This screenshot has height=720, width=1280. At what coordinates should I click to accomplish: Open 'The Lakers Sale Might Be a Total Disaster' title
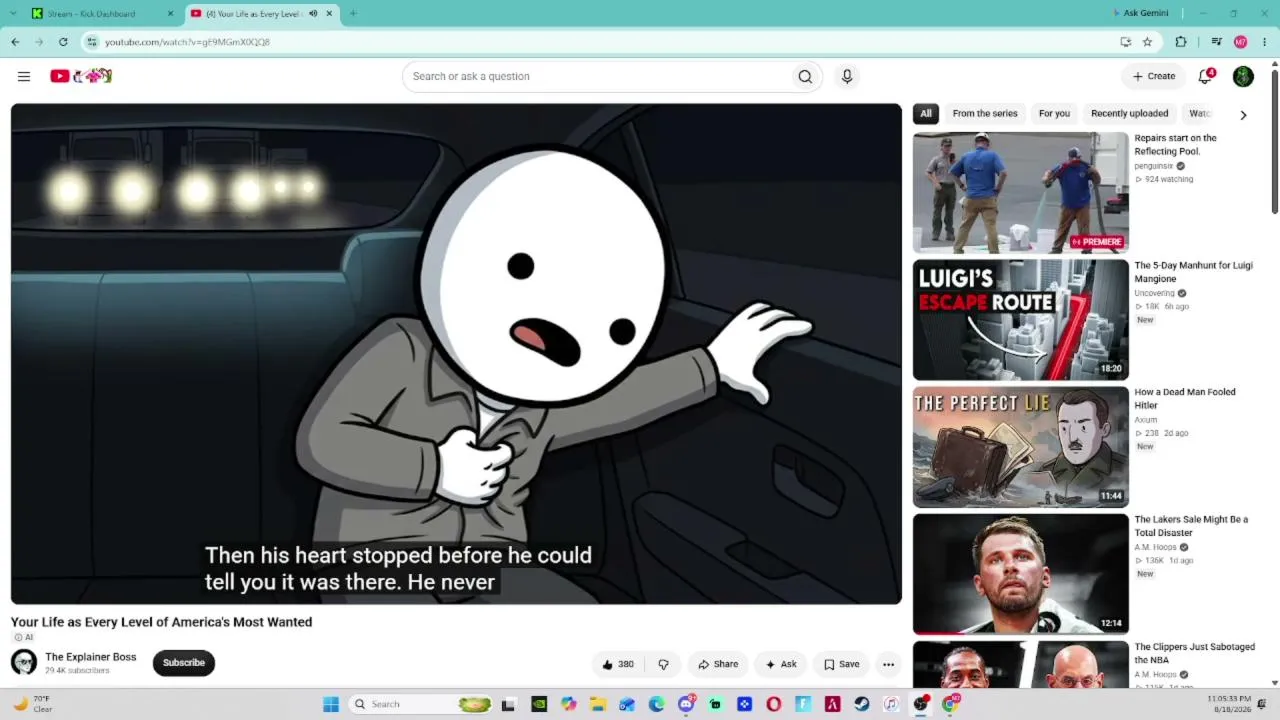[x=1191, y=526]
